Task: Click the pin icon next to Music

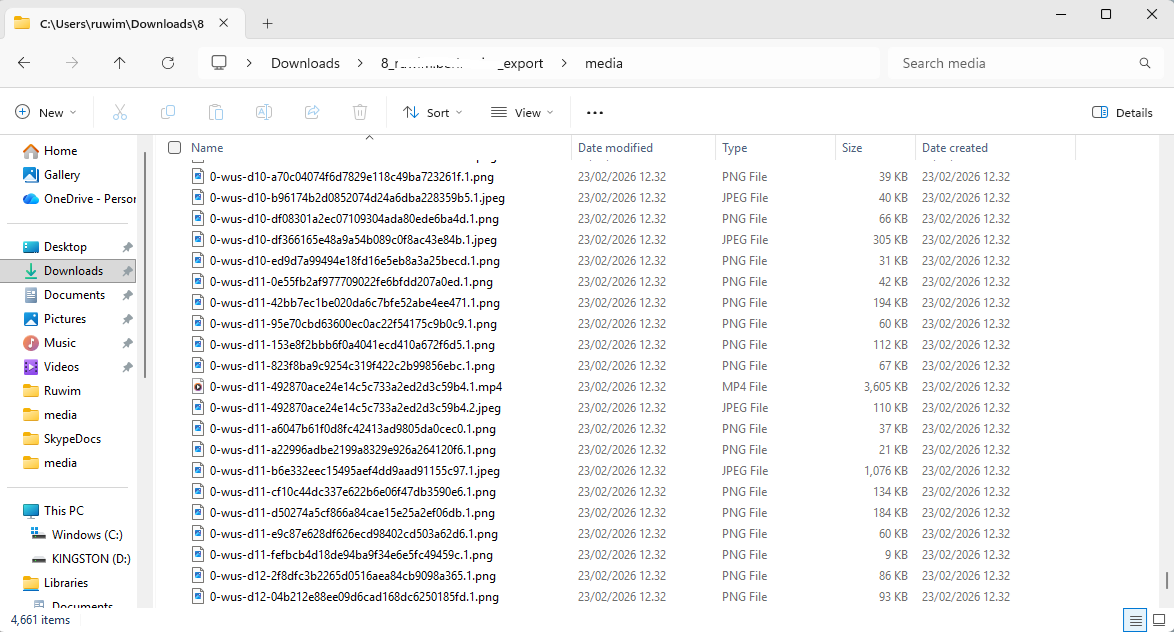Action: click(127, 343)
